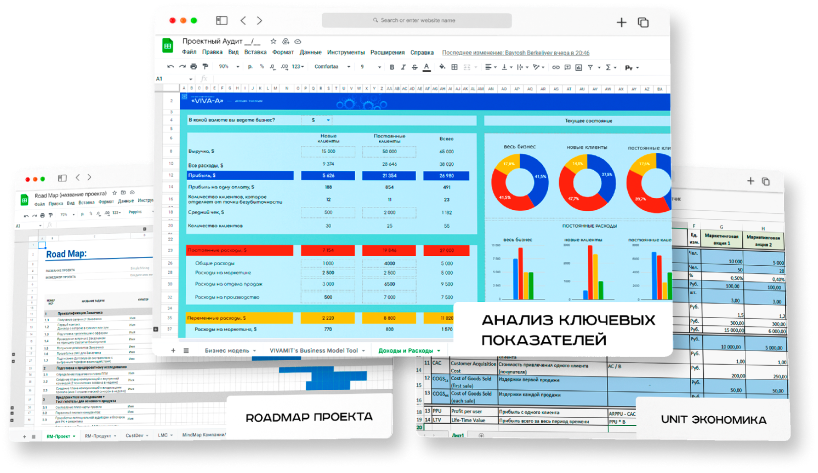Click the add sheet plus button at bottom
818x473 pixels.
(x=172, y=351)
